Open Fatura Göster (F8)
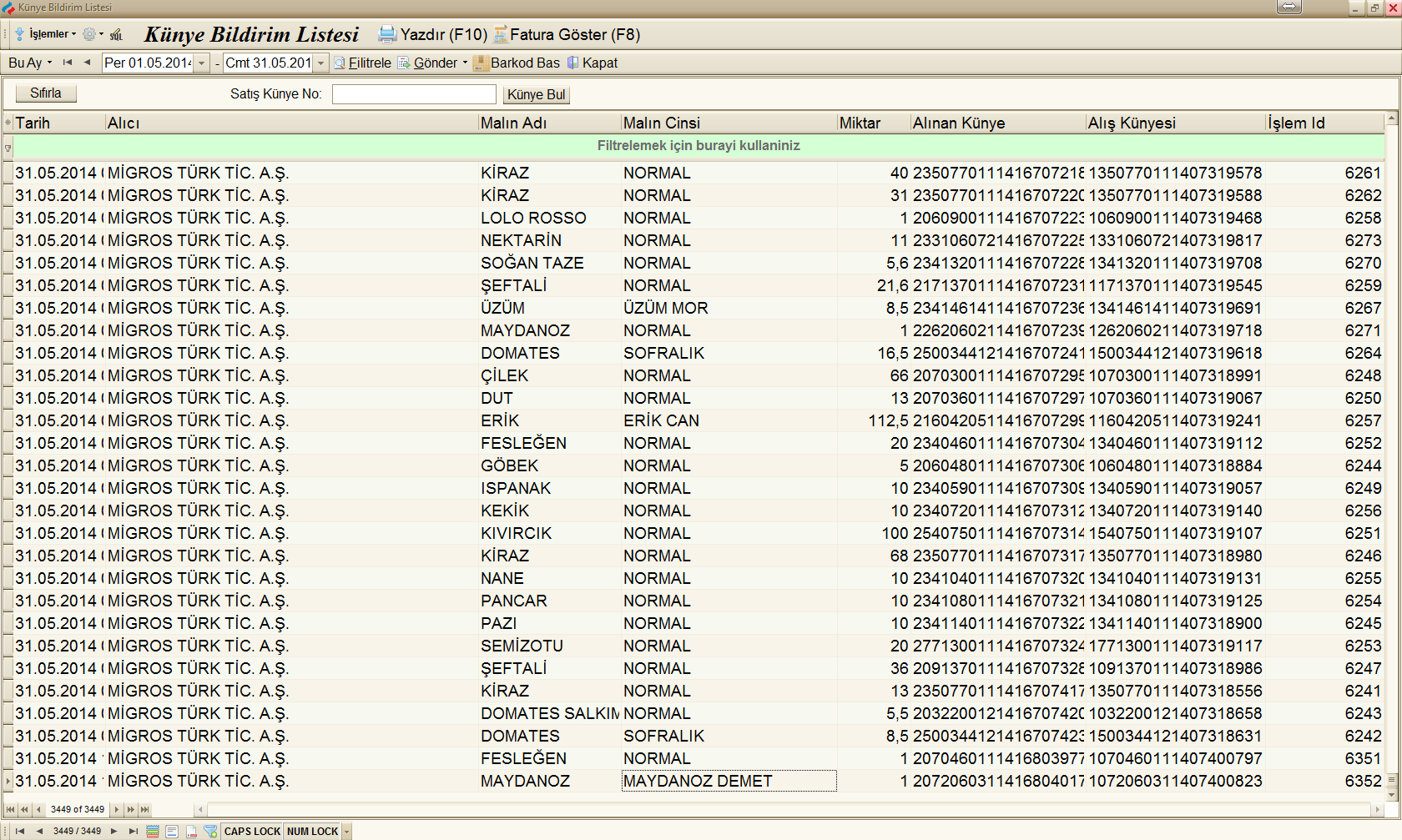The image size is (1402, 840). tap(567, 34)
